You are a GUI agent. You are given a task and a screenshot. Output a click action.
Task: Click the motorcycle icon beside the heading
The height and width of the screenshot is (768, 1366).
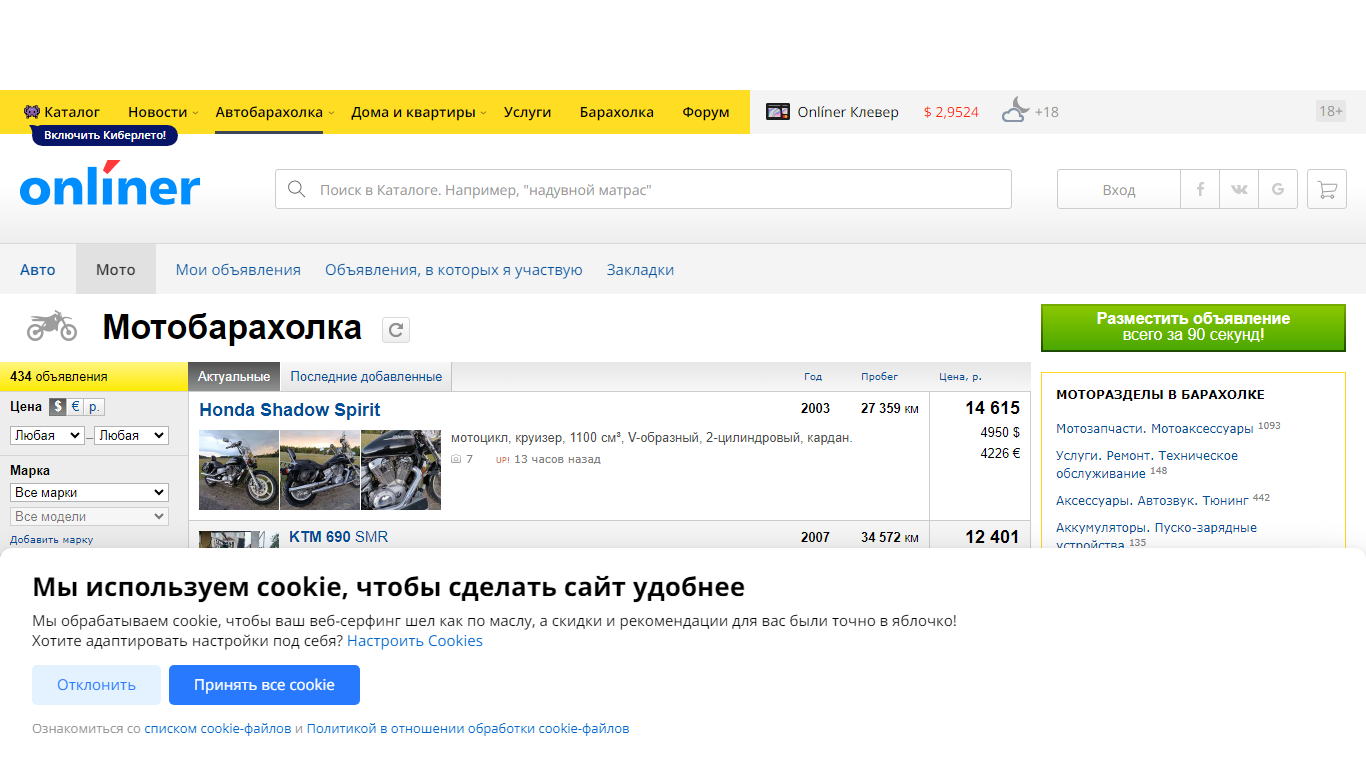[51, 326]
